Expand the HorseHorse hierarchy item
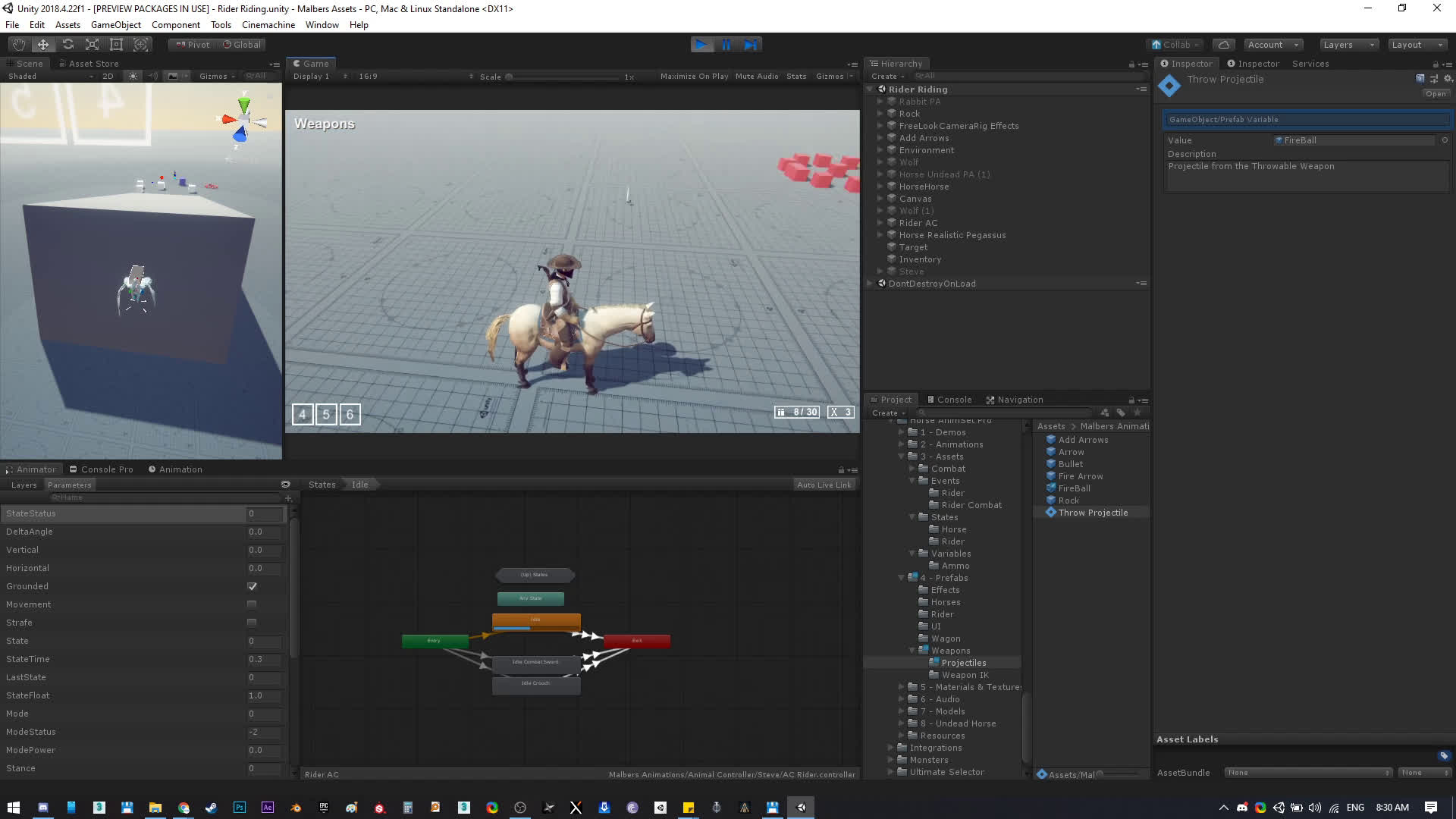This screenshot has height=819, width=1456. coord(880,187)
